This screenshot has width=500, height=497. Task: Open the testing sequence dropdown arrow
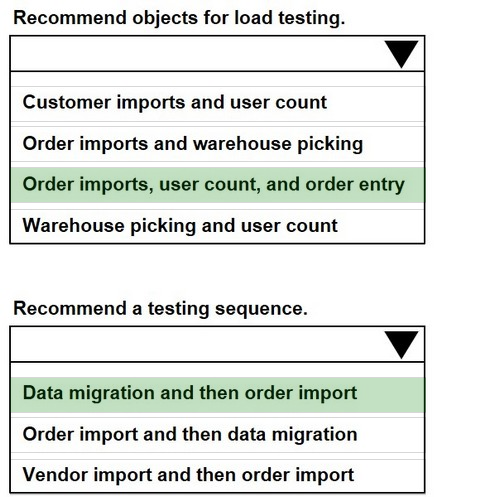coord(401,345)
